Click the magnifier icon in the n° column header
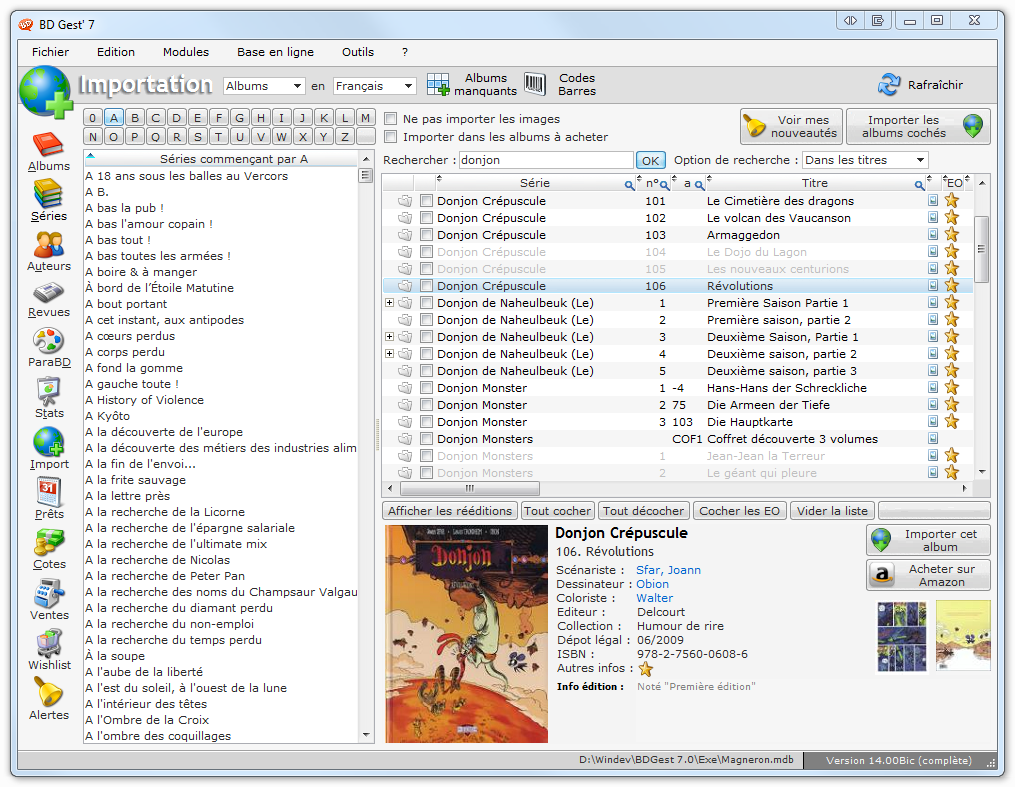This screenshot has width=1015, height=787. point(664,185)
